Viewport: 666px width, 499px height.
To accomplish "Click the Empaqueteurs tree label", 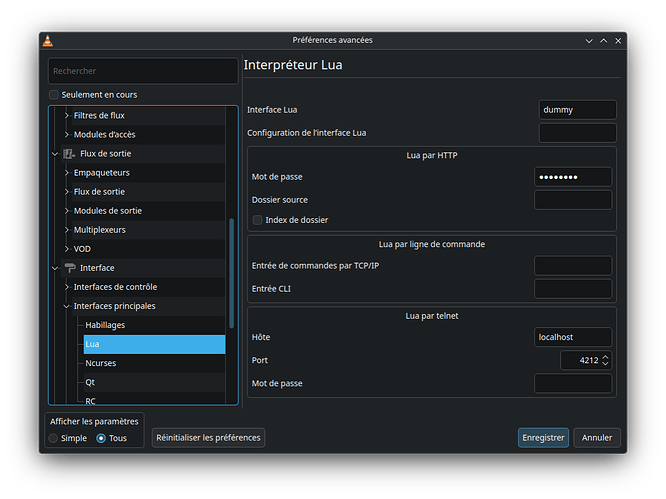I will tap(102, 173).
